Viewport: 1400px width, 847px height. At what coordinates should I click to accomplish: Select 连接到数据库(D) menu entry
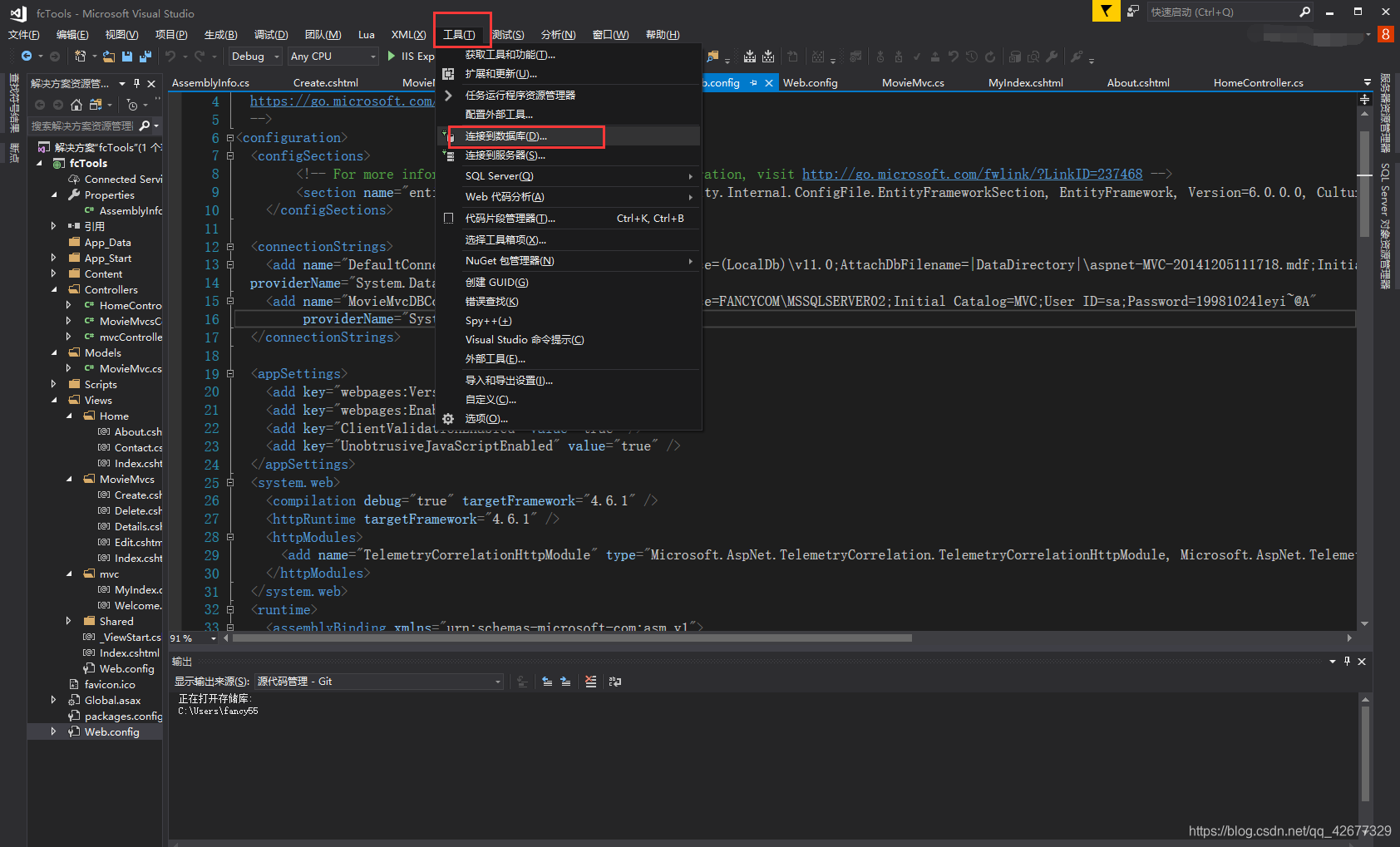pos(569,136)
